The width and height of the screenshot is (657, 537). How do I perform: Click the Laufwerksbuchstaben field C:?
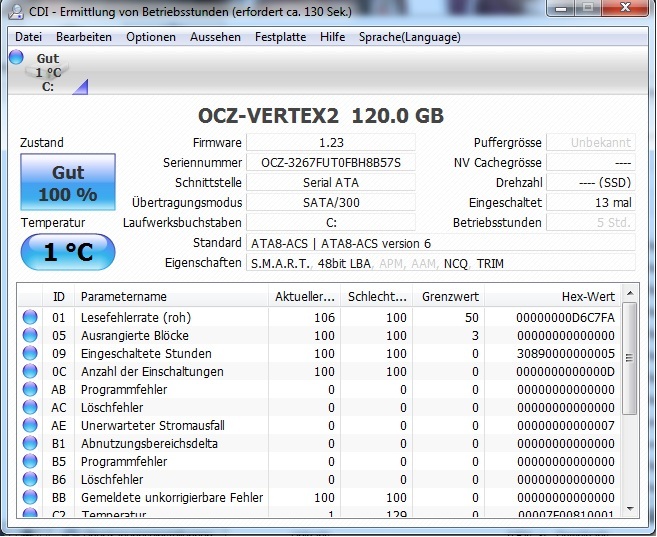tap(331, 223)
